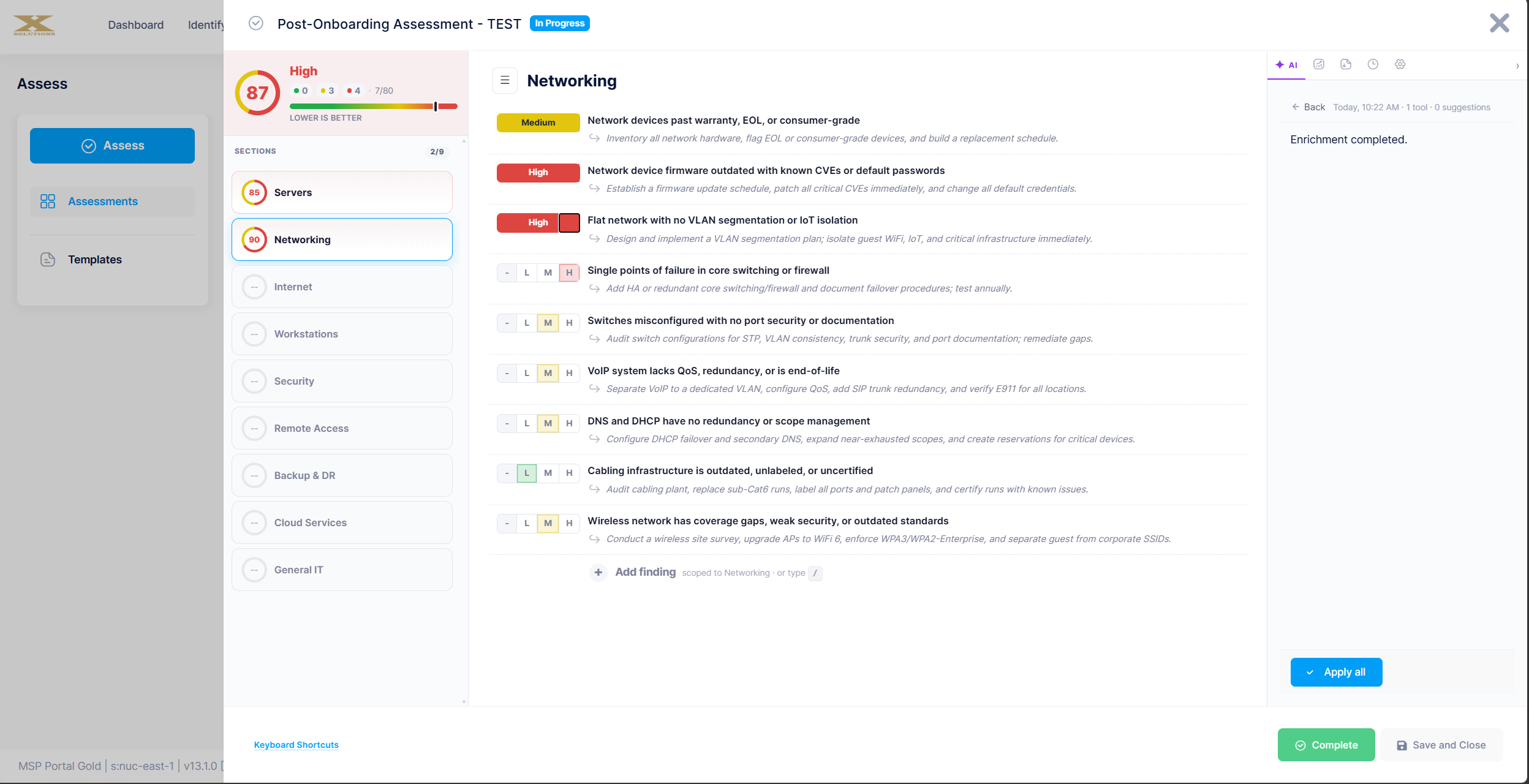Set Wireless network finding to L
The height and width of the screenshot is (784, 1529).
[527, 523]
